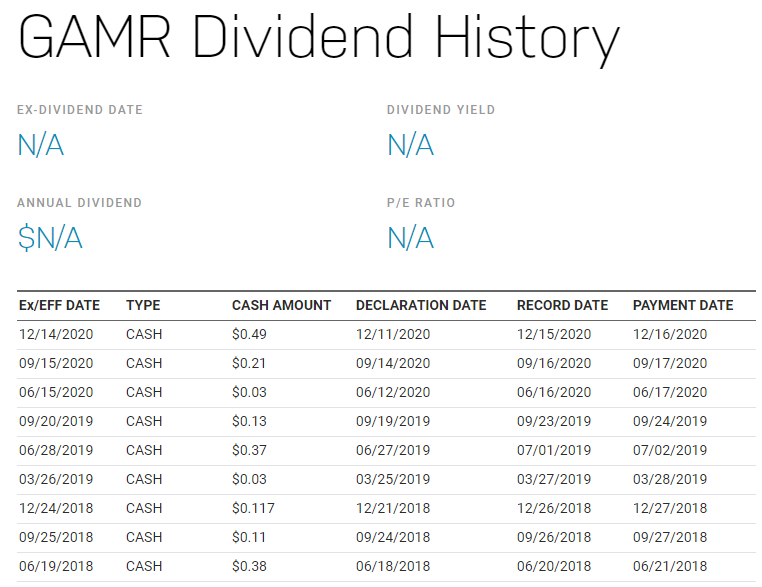Click record date 06/20/2018
This screenshot has height=587, width=762.
click(554, 566)
